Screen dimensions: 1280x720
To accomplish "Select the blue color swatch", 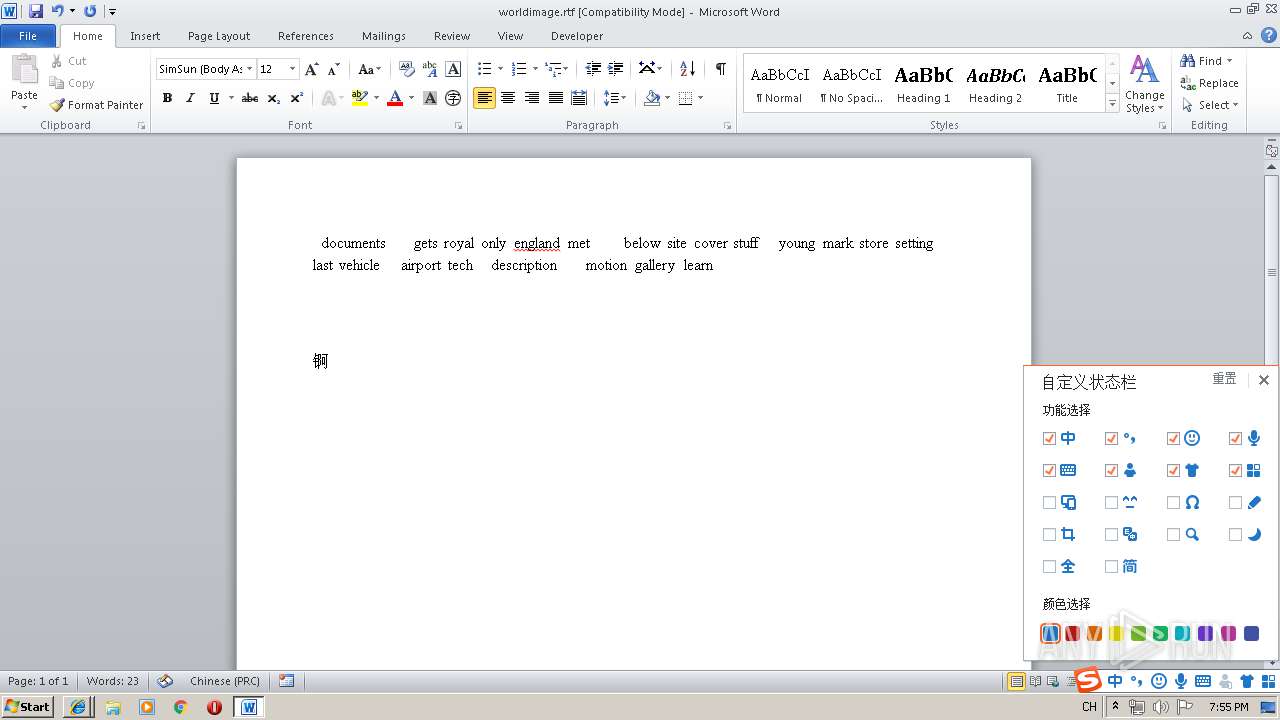I will click(1050, 633).
